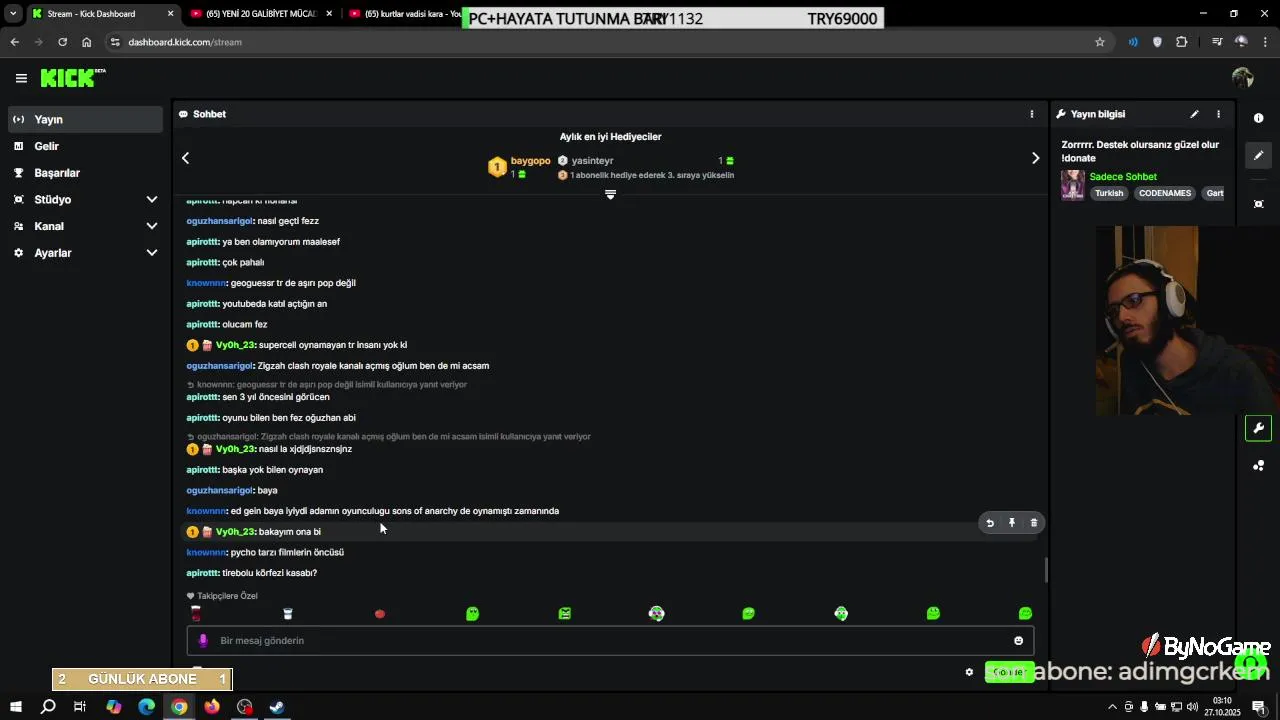The height and width of the screenshot is (720, 1280).
Task: Open Yayın bilgisi three-dot menu
Action: pos(1218,114)
